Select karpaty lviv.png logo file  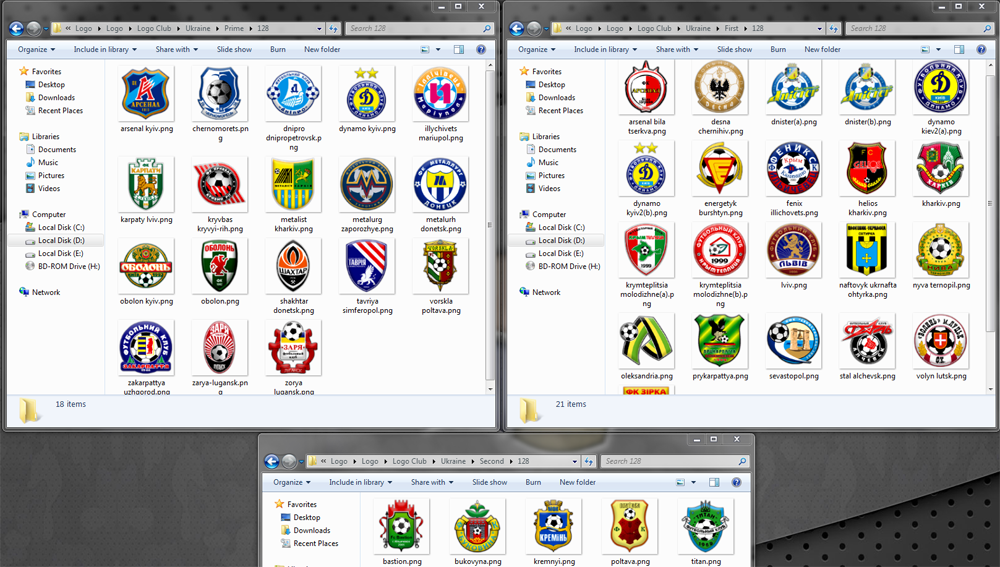pyautogui.click(x=146, y=185)
